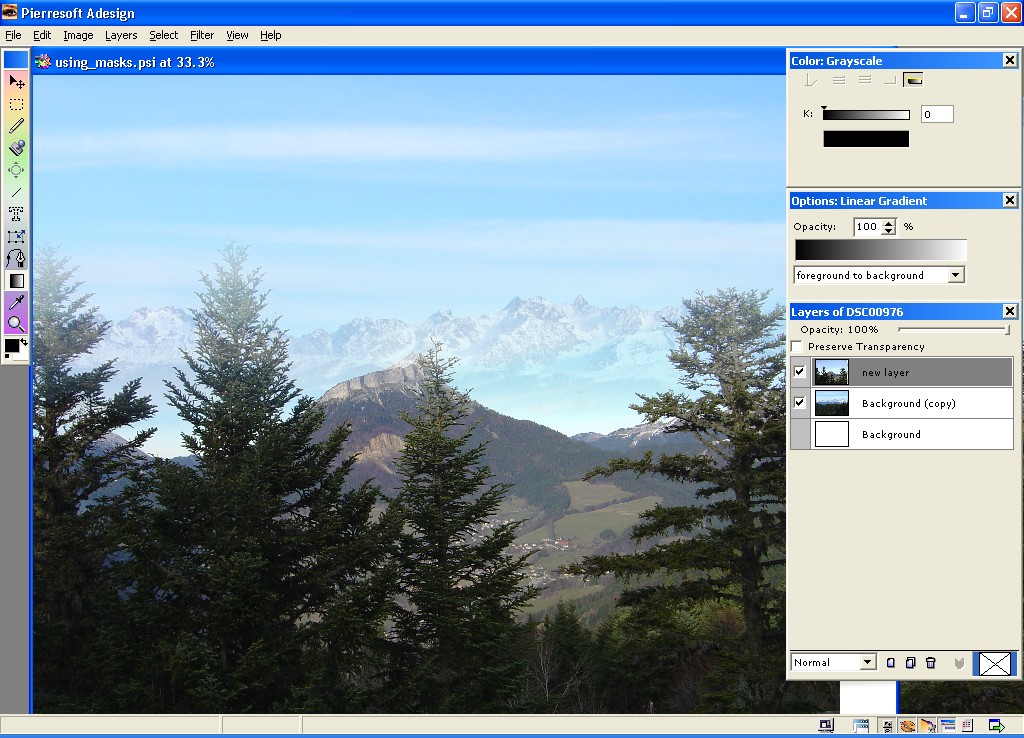The width and height of the screenshot is (1024, 738).
Task: Pick the Eyedropper color picker tool
Action: click(x=16, y=302)
